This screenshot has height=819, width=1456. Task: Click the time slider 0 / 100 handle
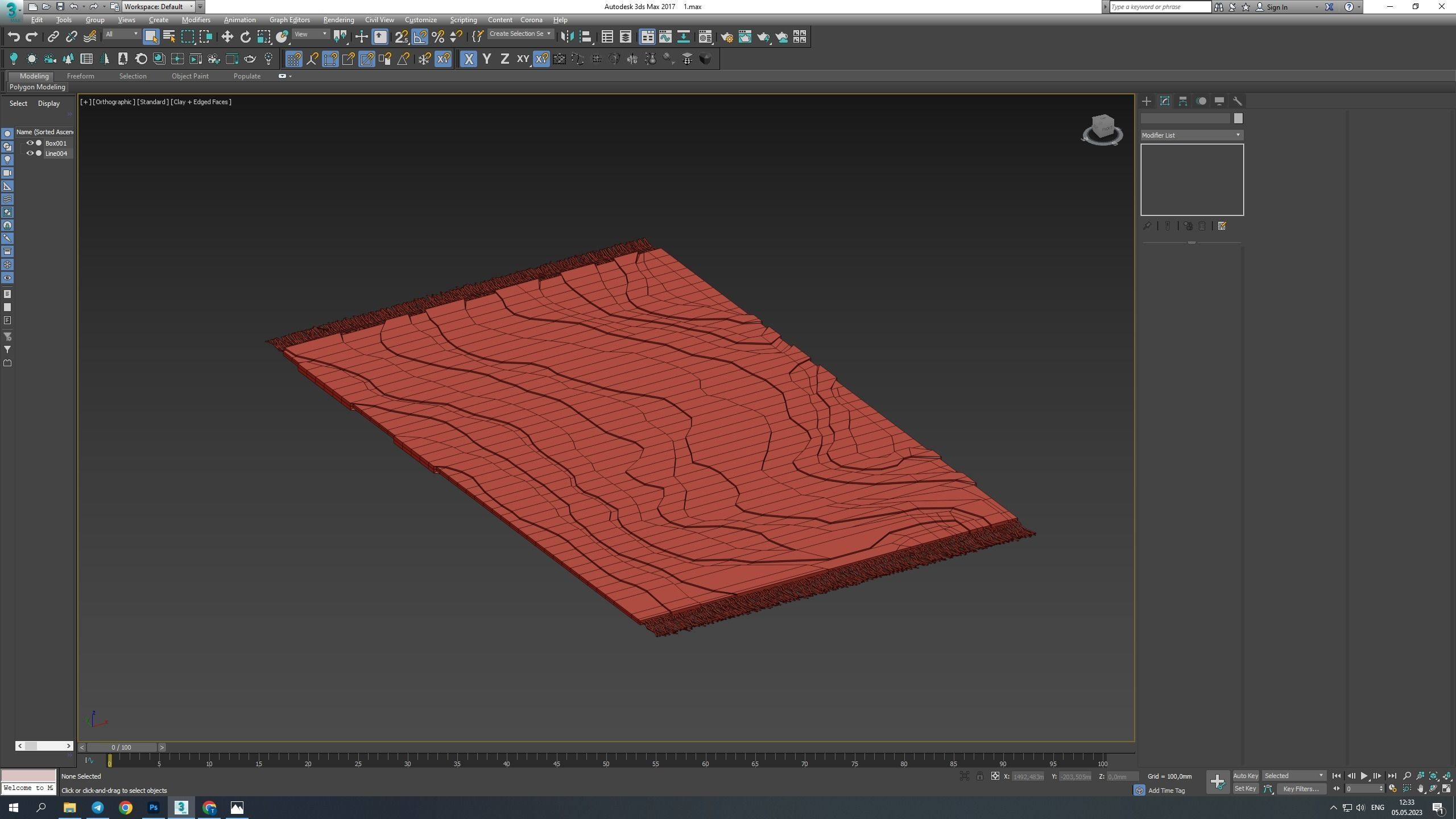(121, 747)
